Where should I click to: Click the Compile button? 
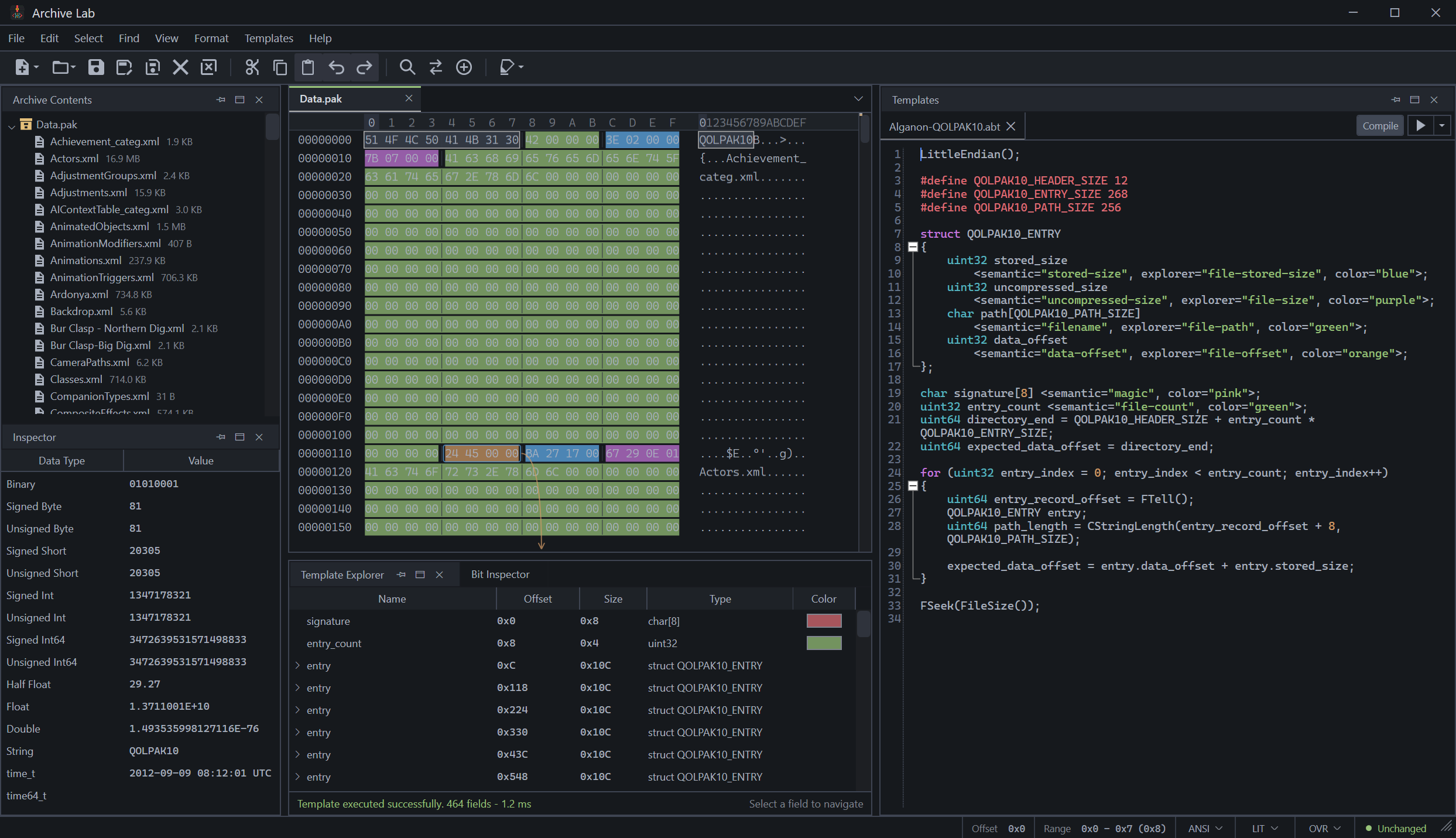point(1380,126)
